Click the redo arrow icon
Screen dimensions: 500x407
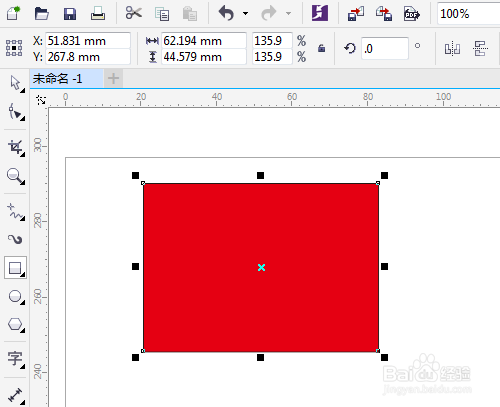[x=269, y=13]
